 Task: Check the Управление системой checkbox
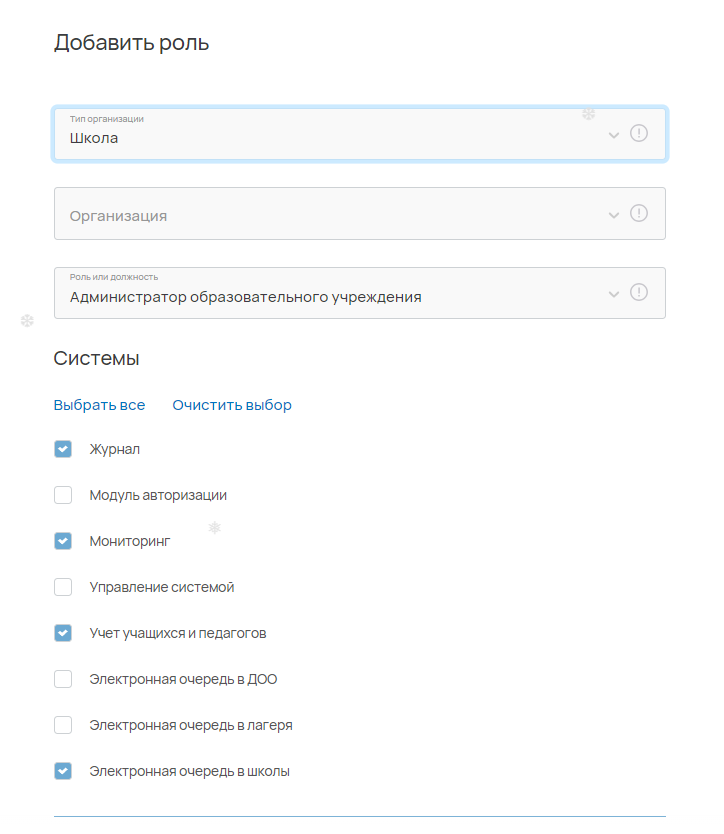tap(63, 587)
